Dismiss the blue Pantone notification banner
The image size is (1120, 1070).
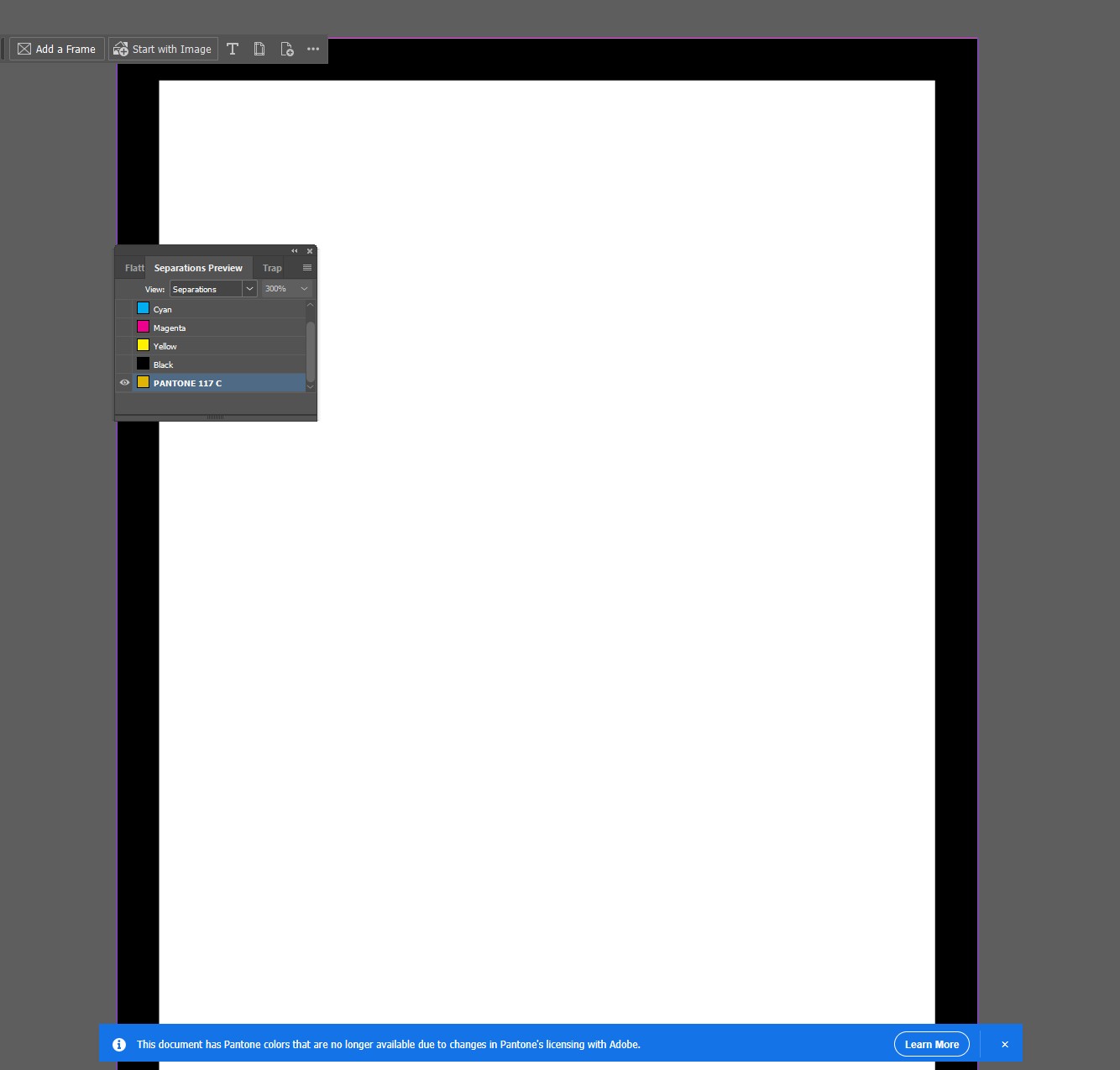pyautogui.click(x=1004, y=1044)
